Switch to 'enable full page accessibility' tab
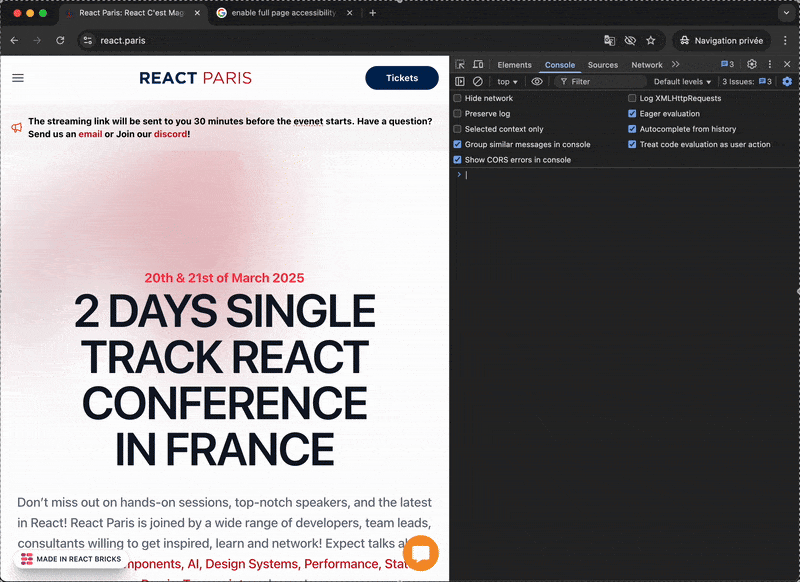The image size is (800, 582). (x=284, y=13)
